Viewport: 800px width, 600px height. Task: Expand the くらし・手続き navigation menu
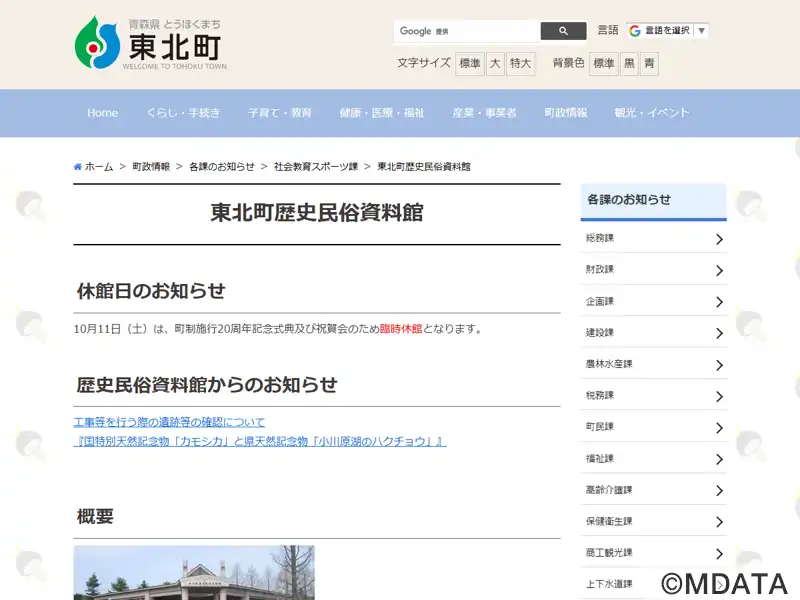point(183,113)
